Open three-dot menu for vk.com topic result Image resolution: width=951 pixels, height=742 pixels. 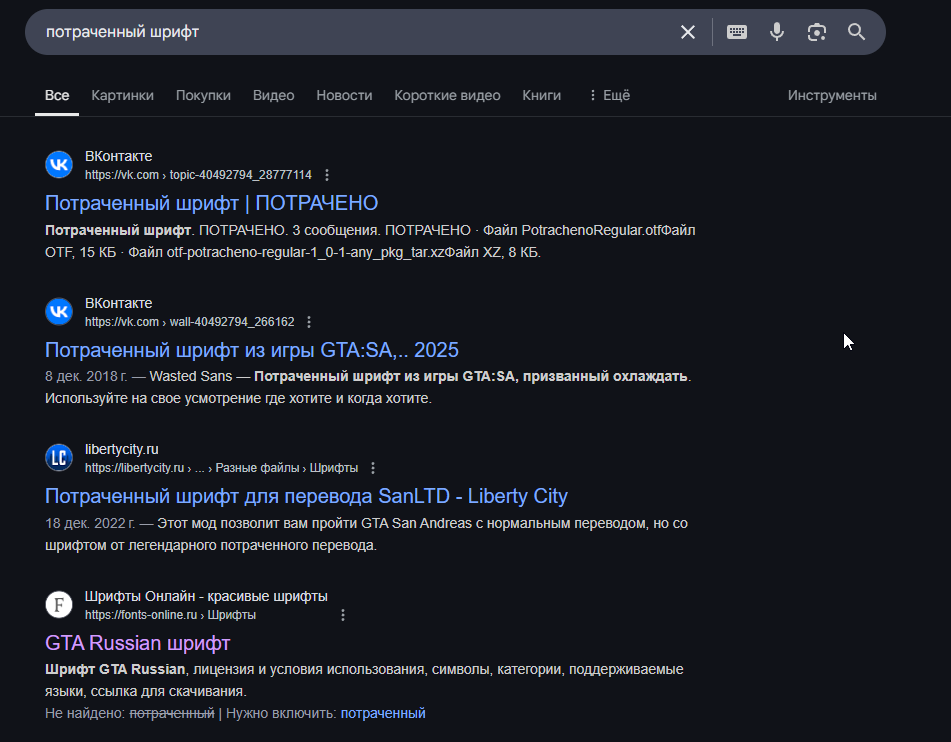327,175
